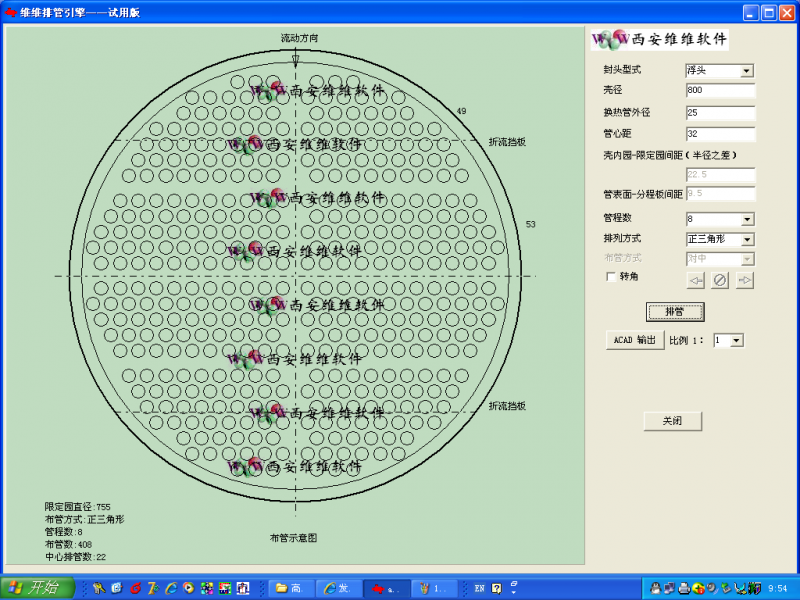Click the safely remove hardware tray icon

click(x=726, y=588)
